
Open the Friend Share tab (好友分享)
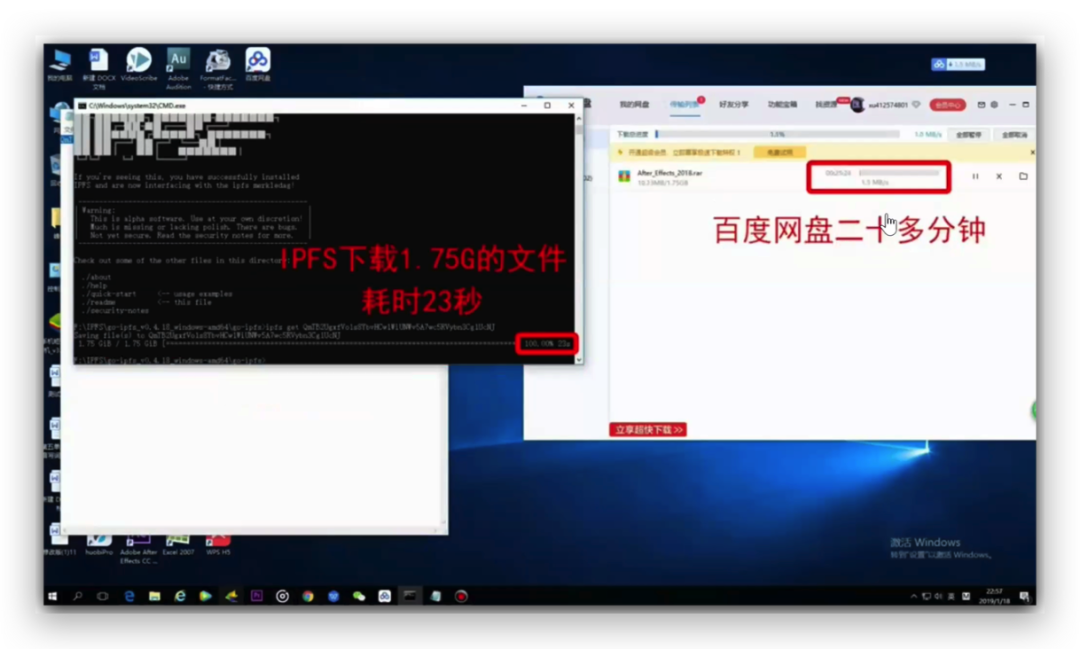[734, 105]
